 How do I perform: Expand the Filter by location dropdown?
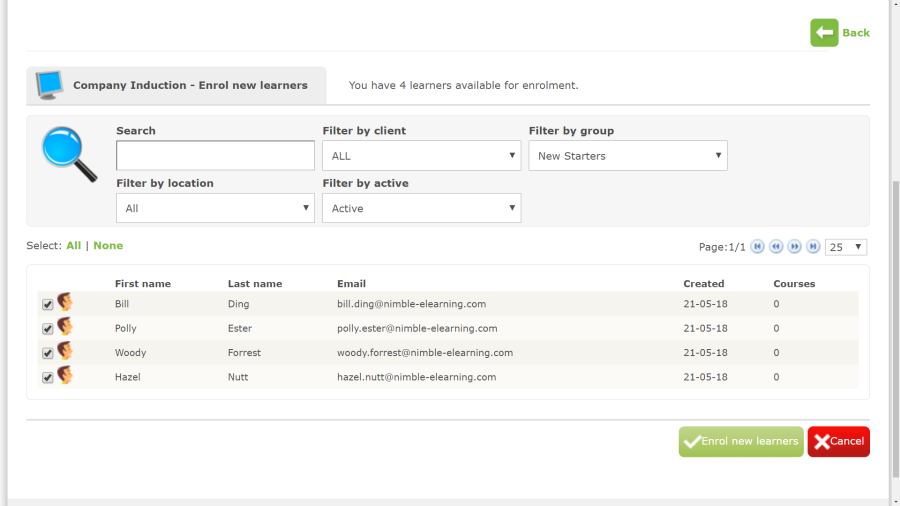[x=215, y=208]
